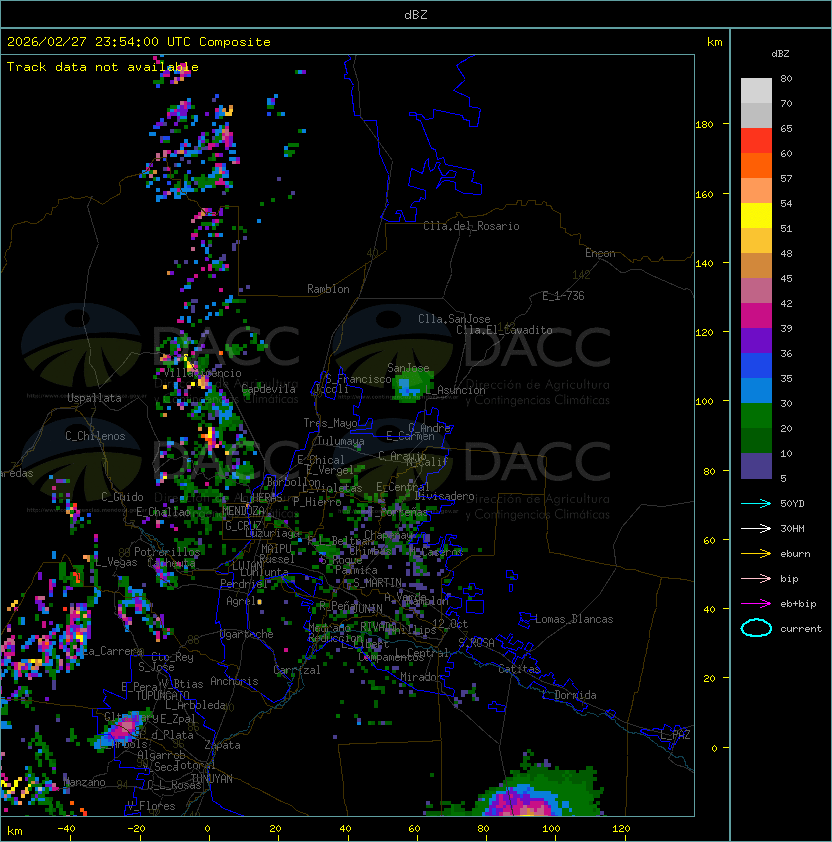Click the '120' tick on the bottom axis
Screen dimensions: 832x842
coord(621,829)
